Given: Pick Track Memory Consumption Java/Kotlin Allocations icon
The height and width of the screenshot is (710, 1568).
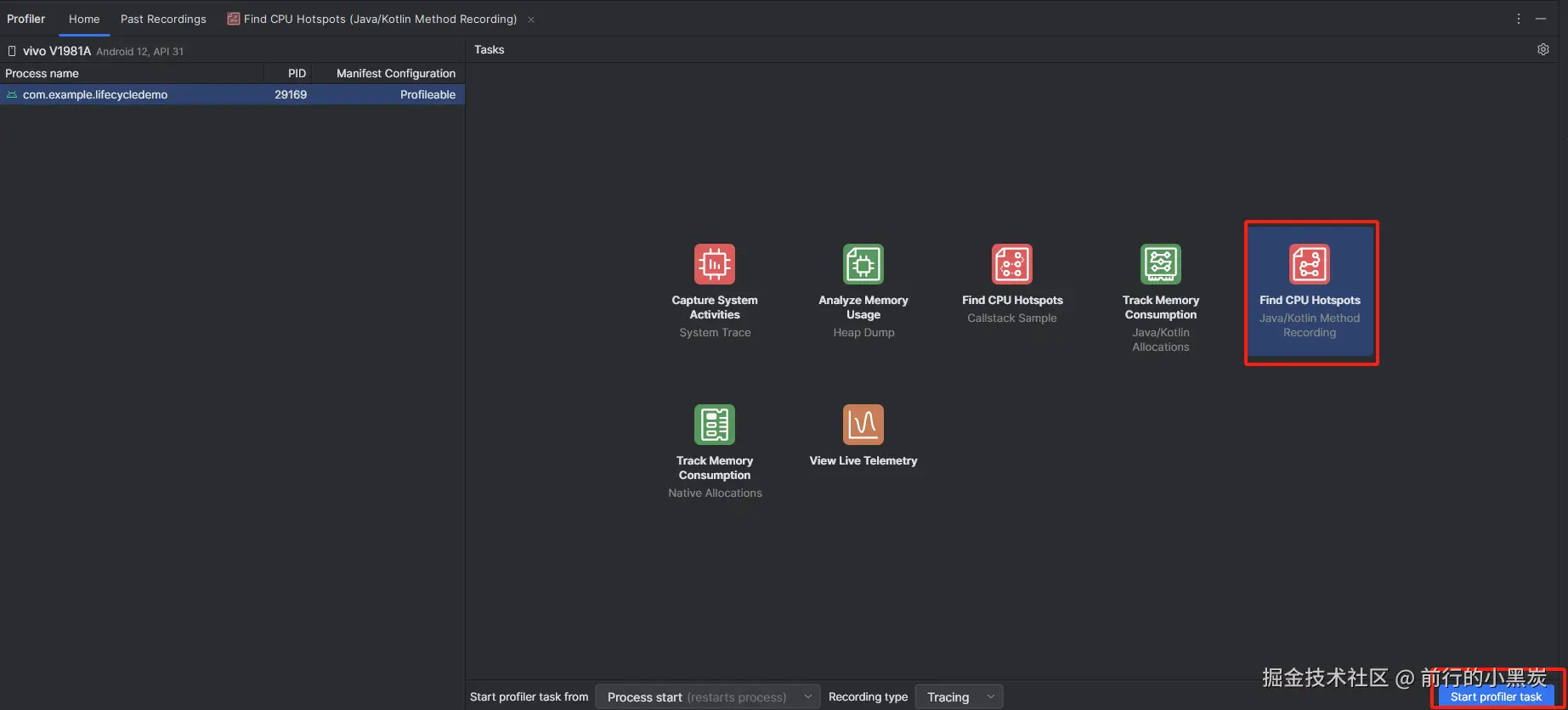Looking at the screenshot, I should tap(1161, 264).
